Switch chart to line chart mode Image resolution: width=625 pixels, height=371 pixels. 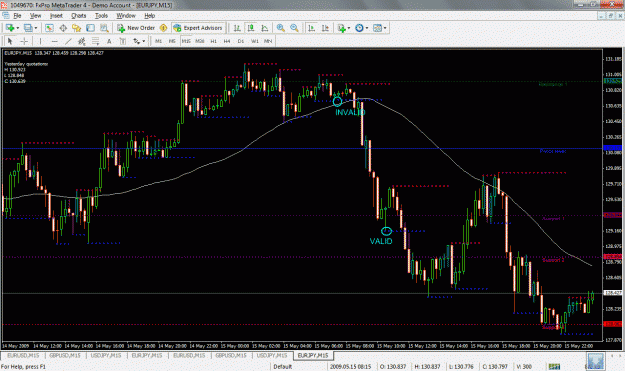click(265, 28)
